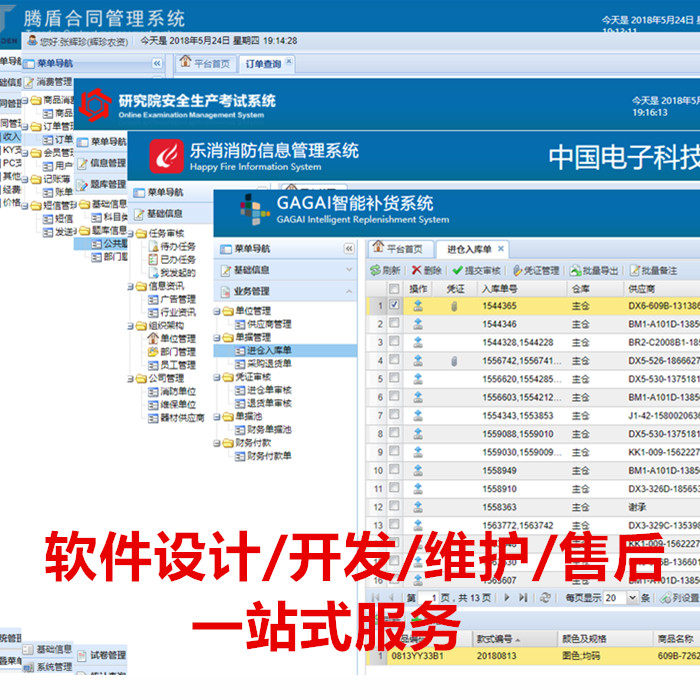Image resolution: width=700 pixels, height=700 pixels.
Task: Check the checkbox for row 1554343,1553853
Action: 394,414
